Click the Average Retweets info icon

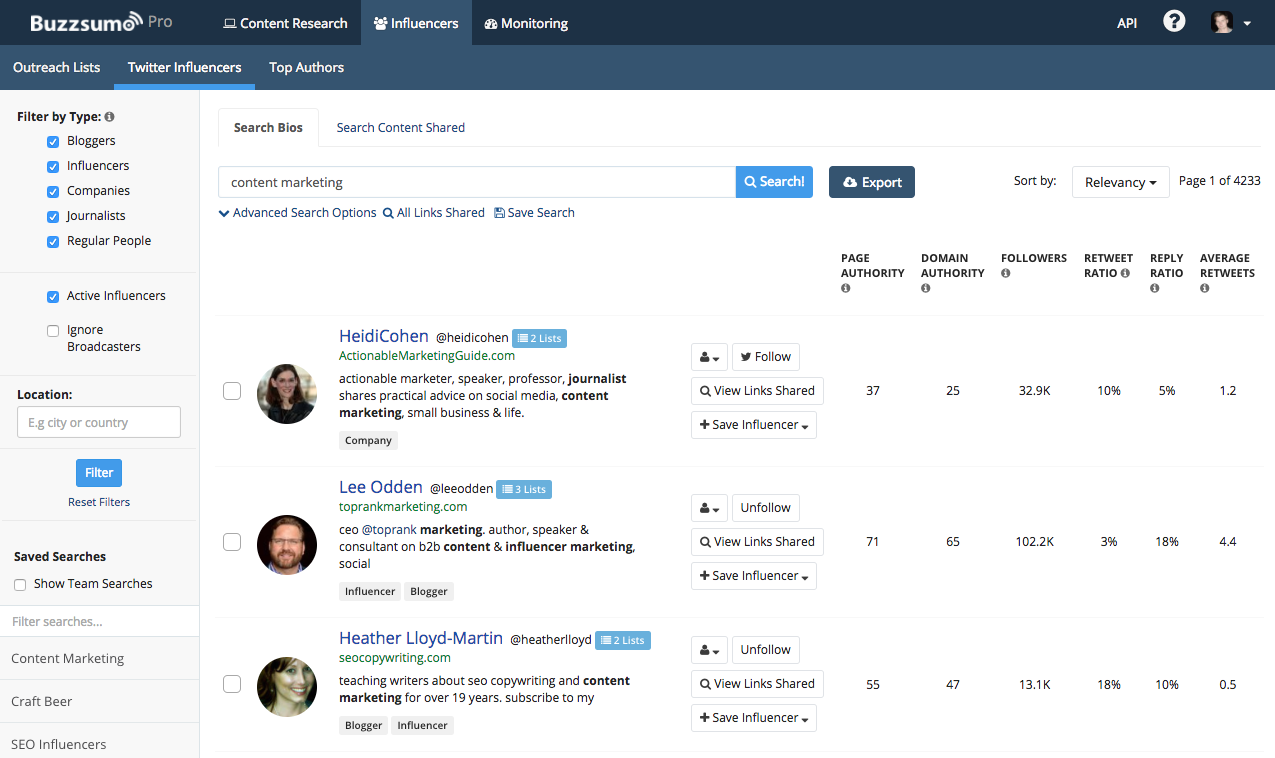pos(1205,289)
